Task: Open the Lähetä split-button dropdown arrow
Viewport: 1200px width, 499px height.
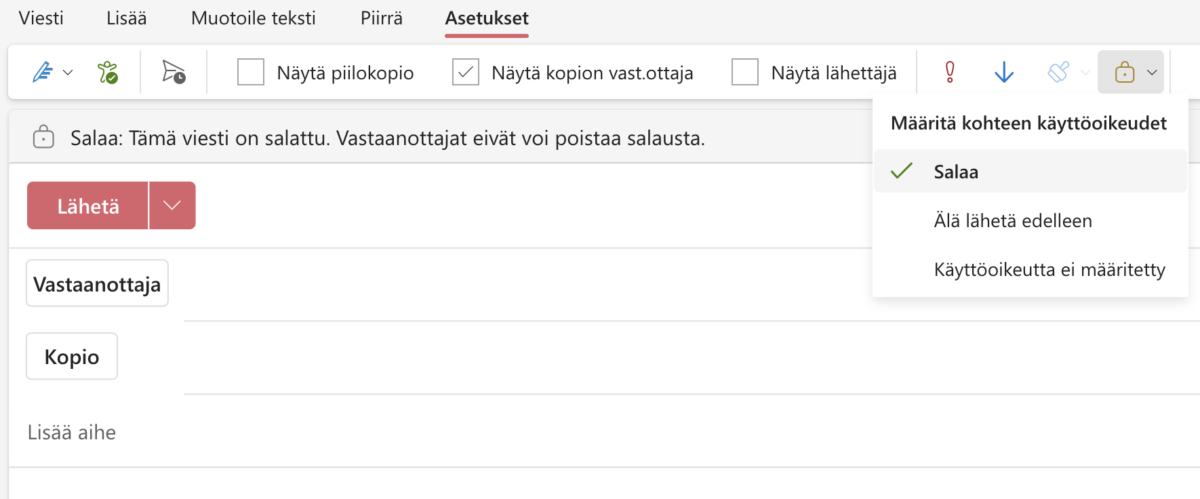Action: click(x=172, y=206)
